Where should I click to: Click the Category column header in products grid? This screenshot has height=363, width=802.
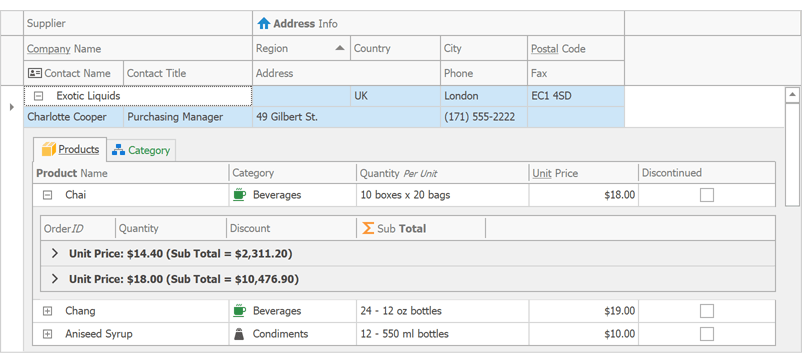(x=293, y=173)
